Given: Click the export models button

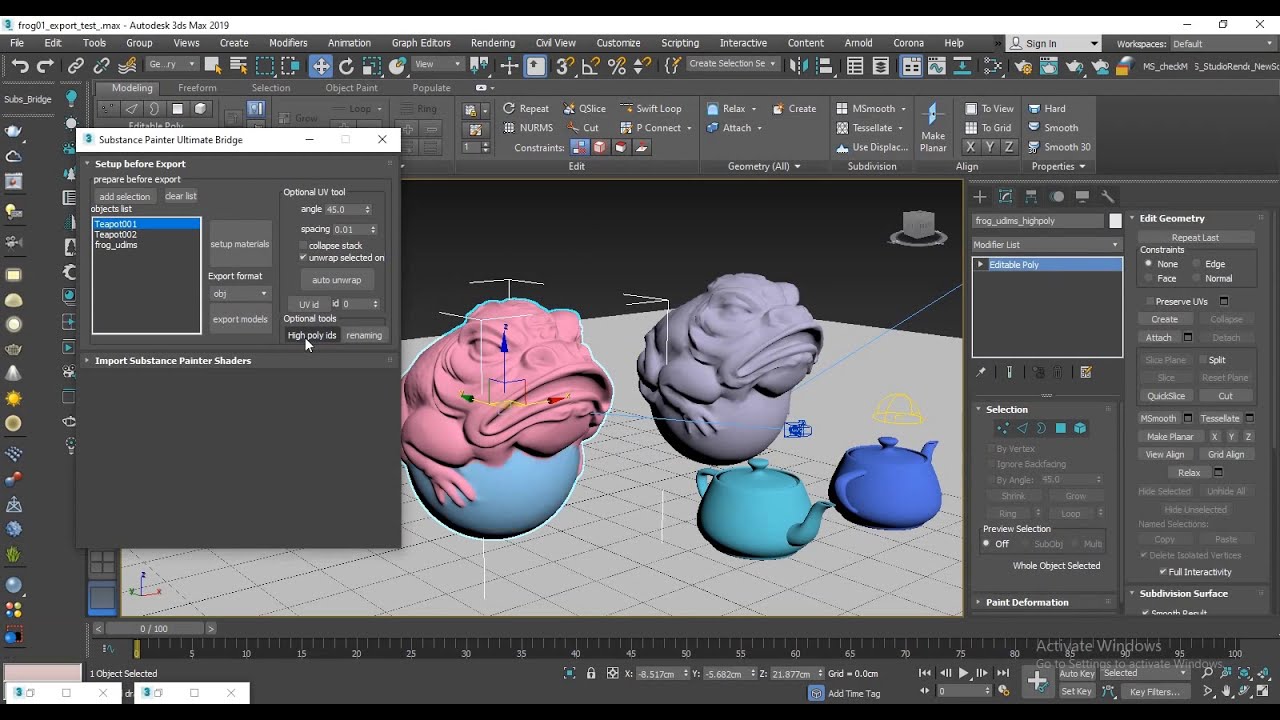Looking at the screenshot, I should coord(240,319).
